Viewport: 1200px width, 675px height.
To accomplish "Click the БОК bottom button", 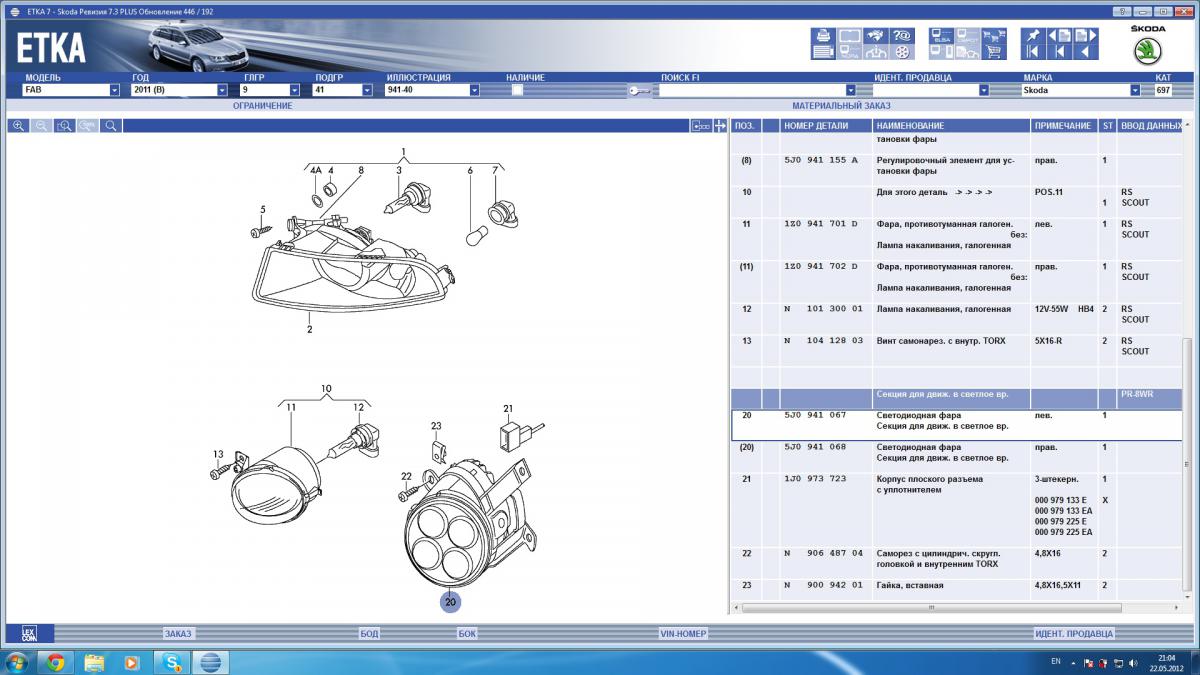I will pos(467,633).
